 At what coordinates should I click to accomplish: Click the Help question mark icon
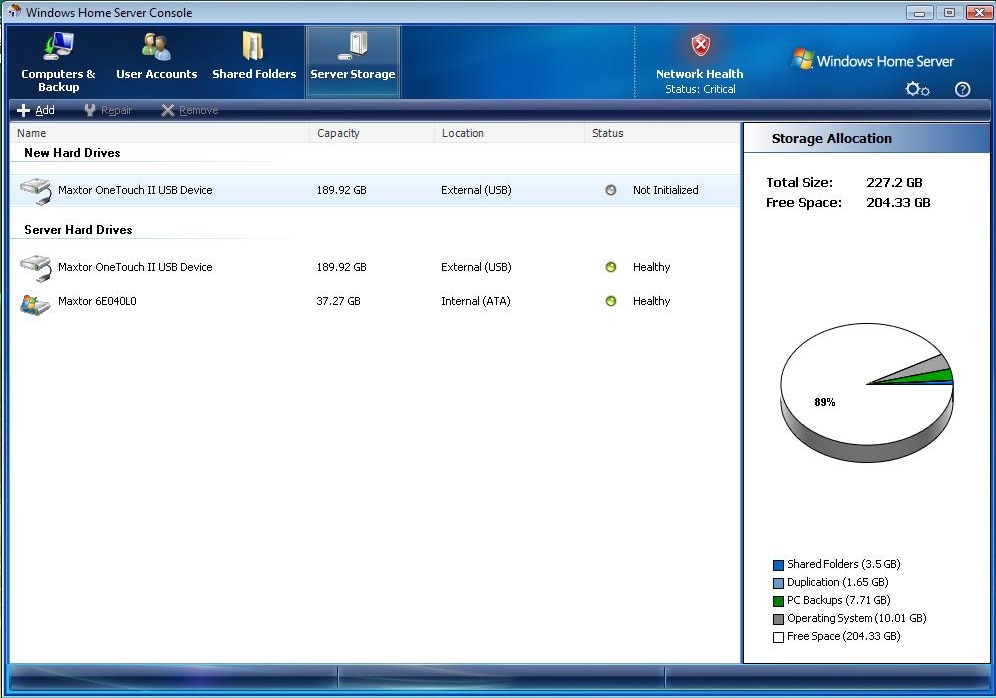coord(962,89)
